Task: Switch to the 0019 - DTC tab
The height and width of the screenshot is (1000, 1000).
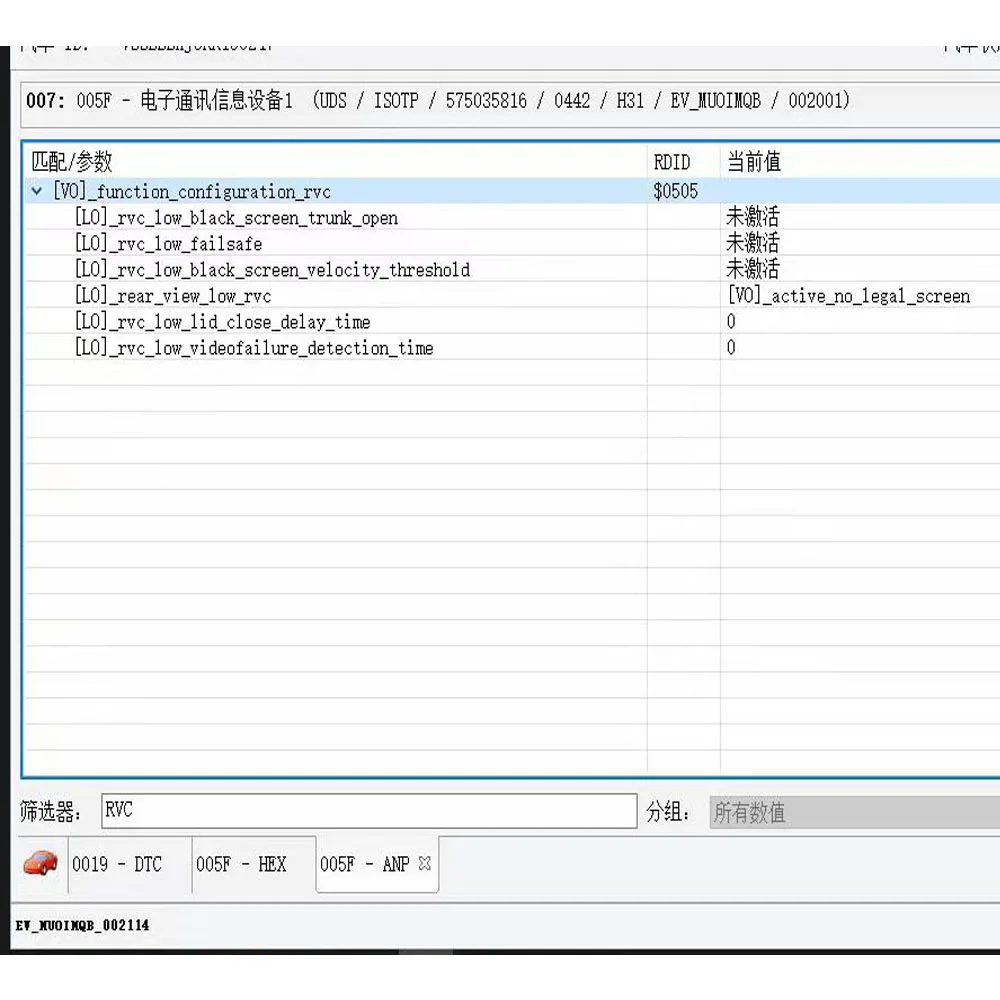Action: point(117,864)
